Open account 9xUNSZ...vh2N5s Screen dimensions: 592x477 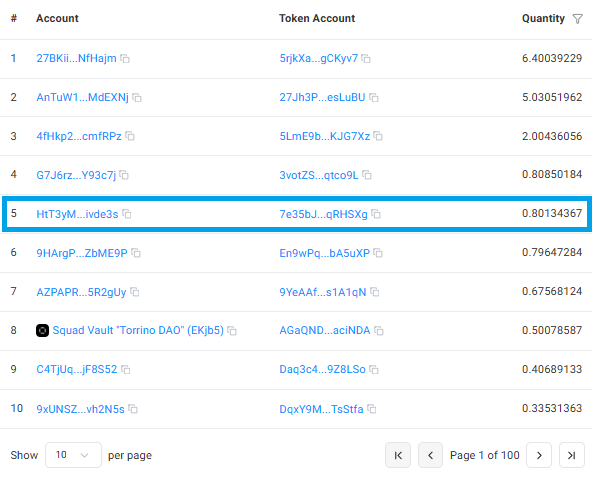click(80, 409)
